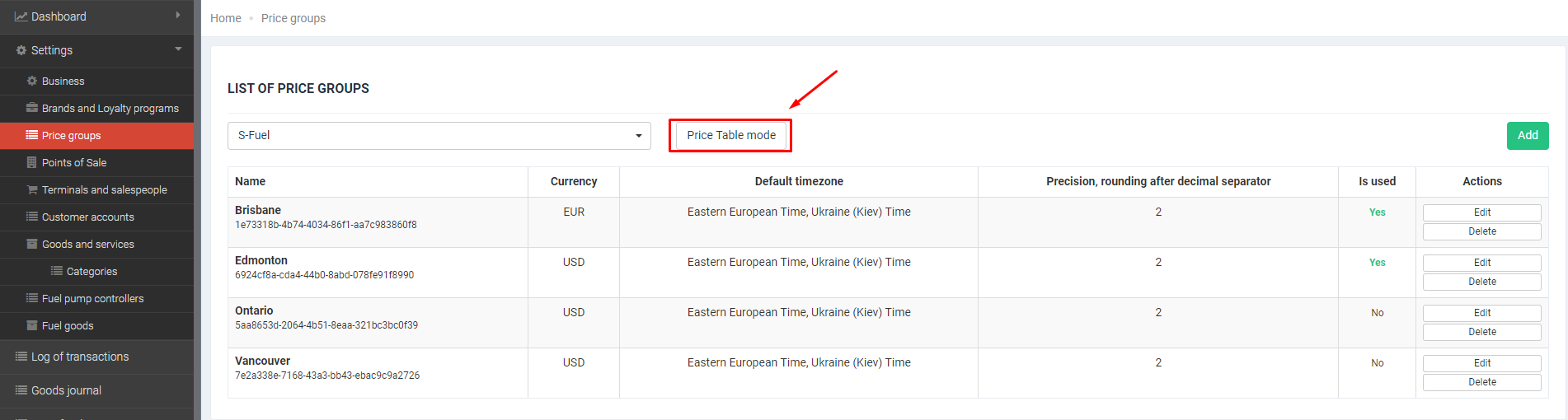Open Categories submenu item
1568x420 pixels.
click(x=91, y=271)
